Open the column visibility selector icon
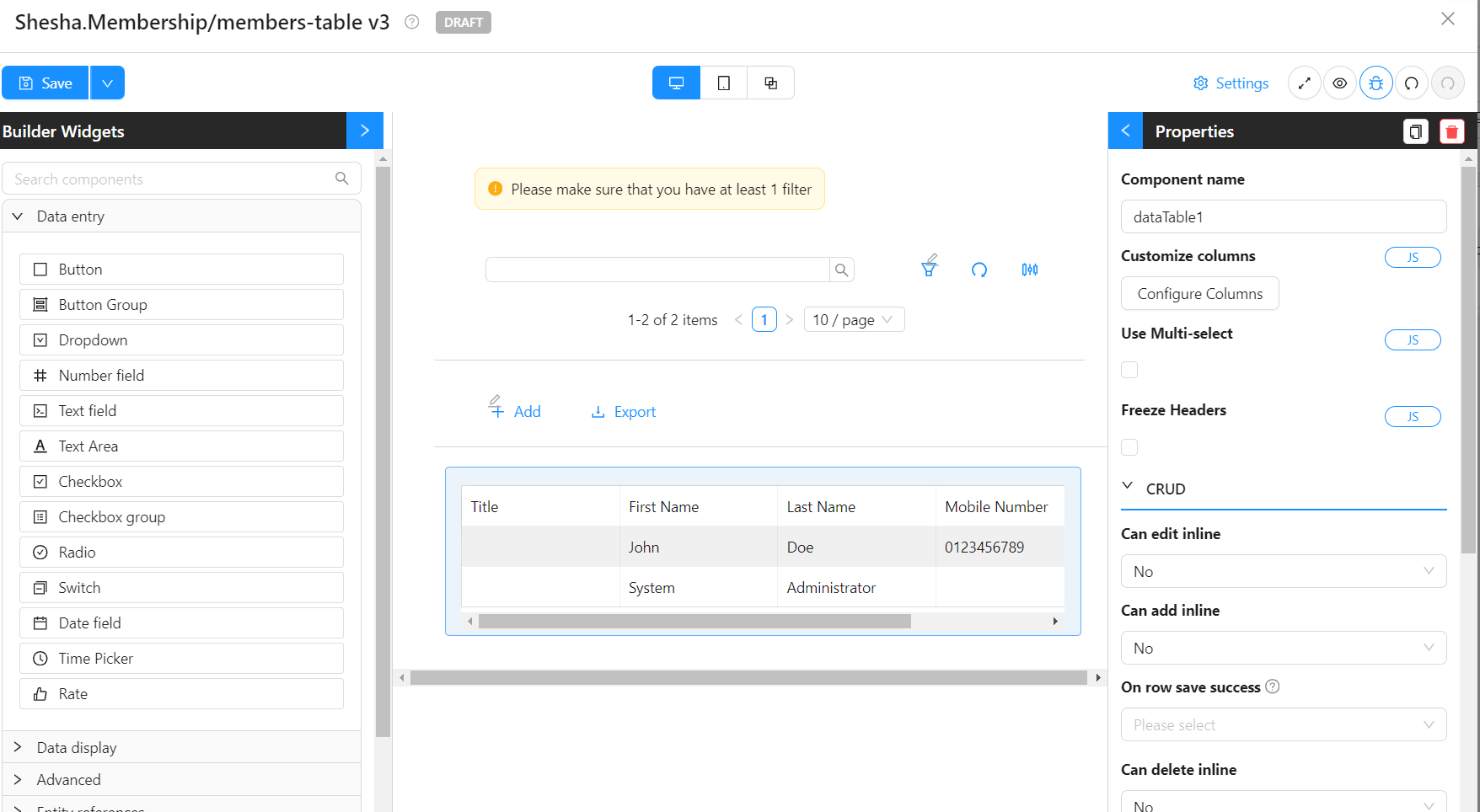Viewport: 1480px width, 812px height. point(1029,270)
